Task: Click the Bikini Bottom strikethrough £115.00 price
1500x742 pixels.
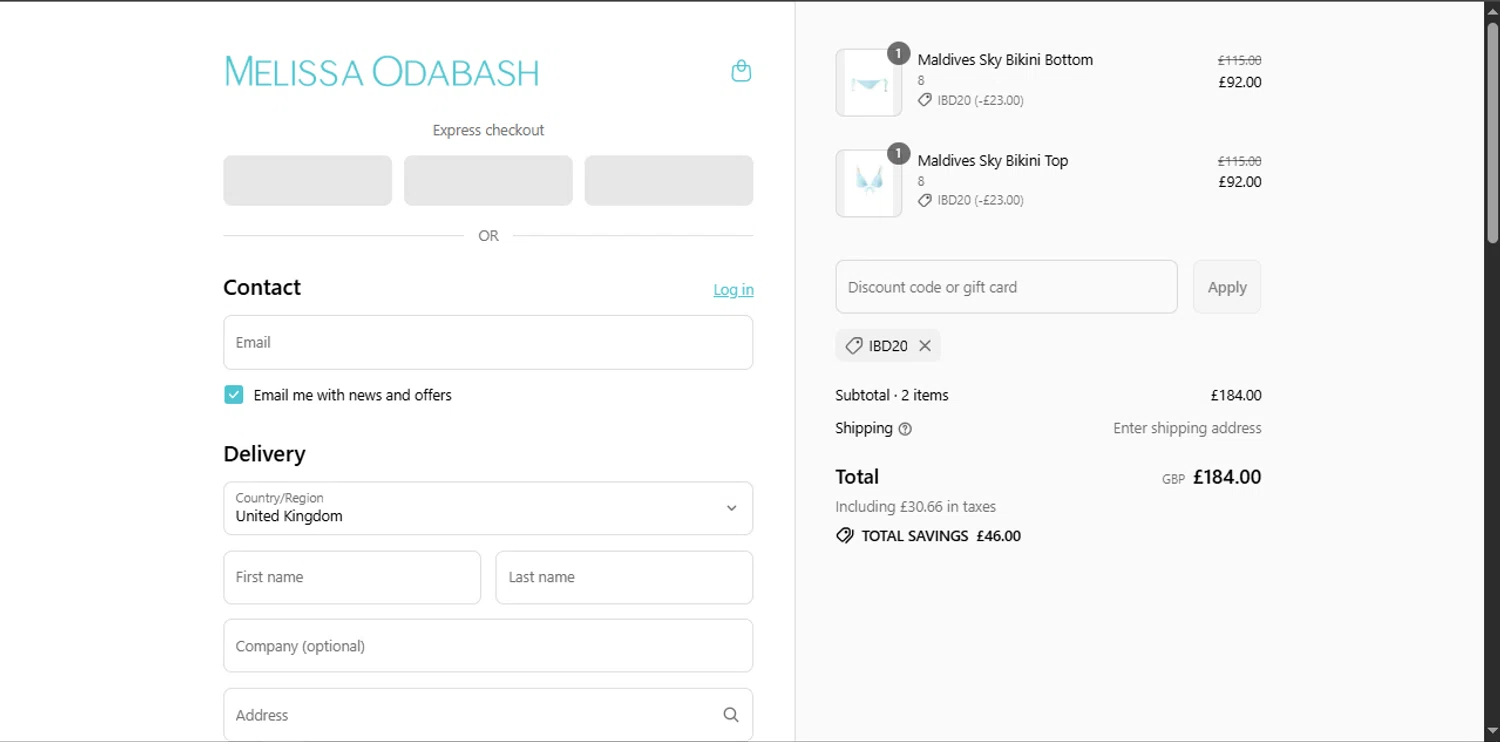Action: [x=1239, y=60]
